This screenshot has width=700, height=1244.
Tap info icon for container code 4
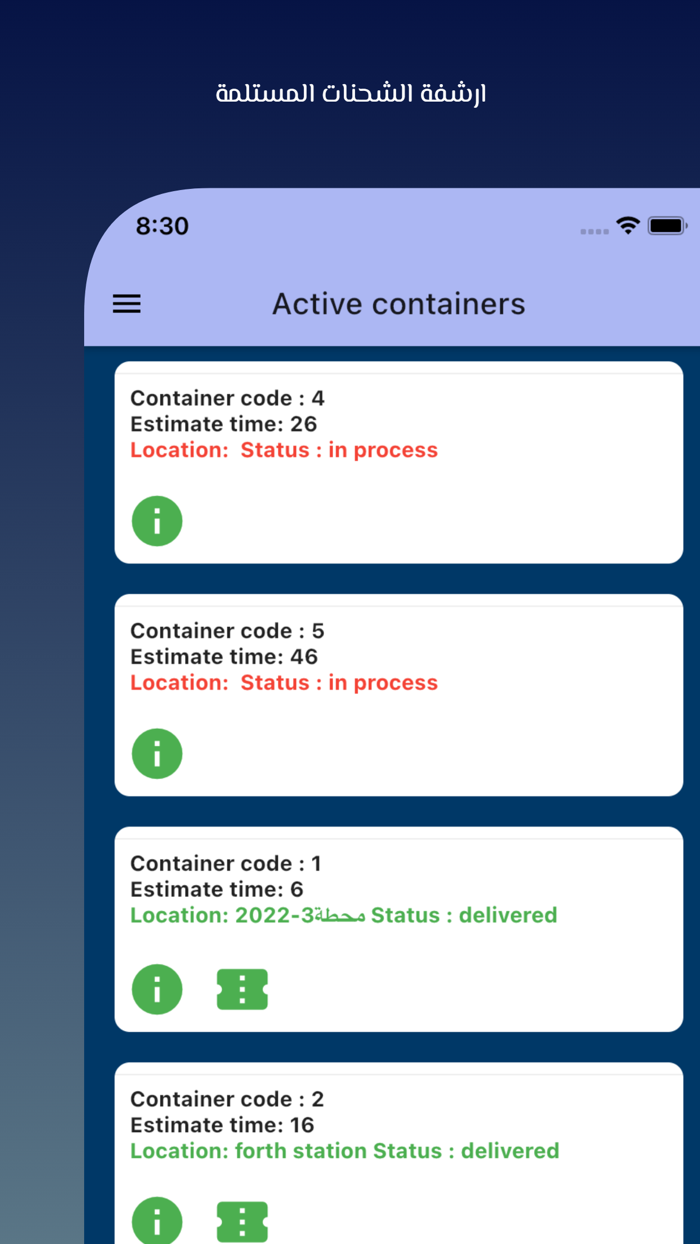point(157,521)
